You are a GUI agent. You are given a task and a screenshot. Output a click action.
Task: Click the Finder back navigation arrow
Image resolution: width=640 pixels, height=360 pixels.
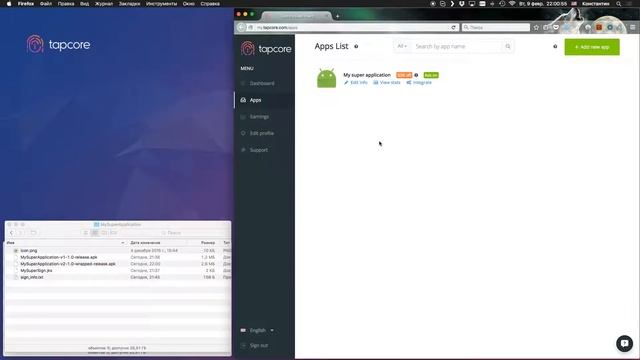(11, 233)
